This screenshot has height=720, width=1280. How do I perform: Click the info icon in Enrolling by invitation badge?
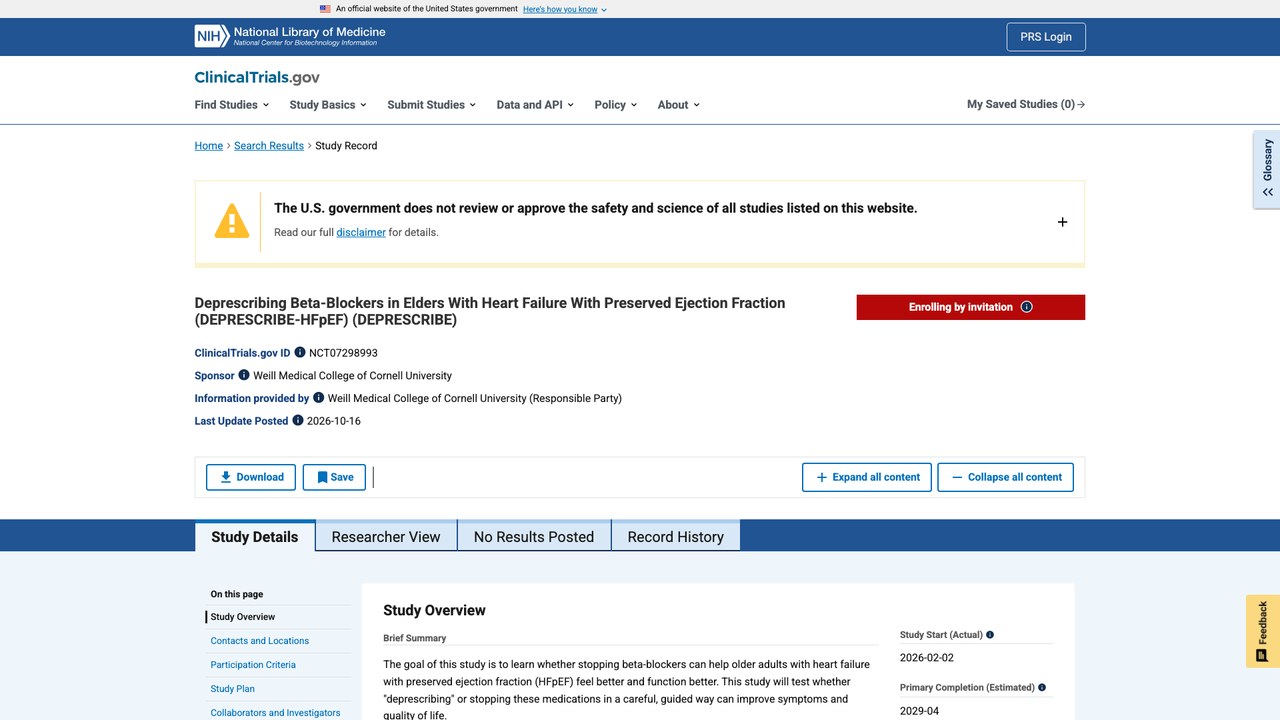[x=1026, y=307]
